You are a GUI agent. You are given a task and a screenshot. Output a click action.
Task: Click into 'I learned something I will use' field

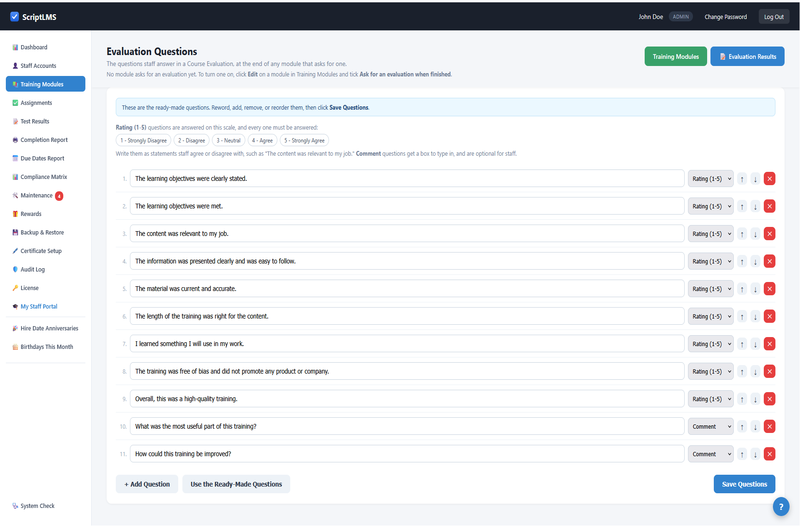(x=407, y=344)
